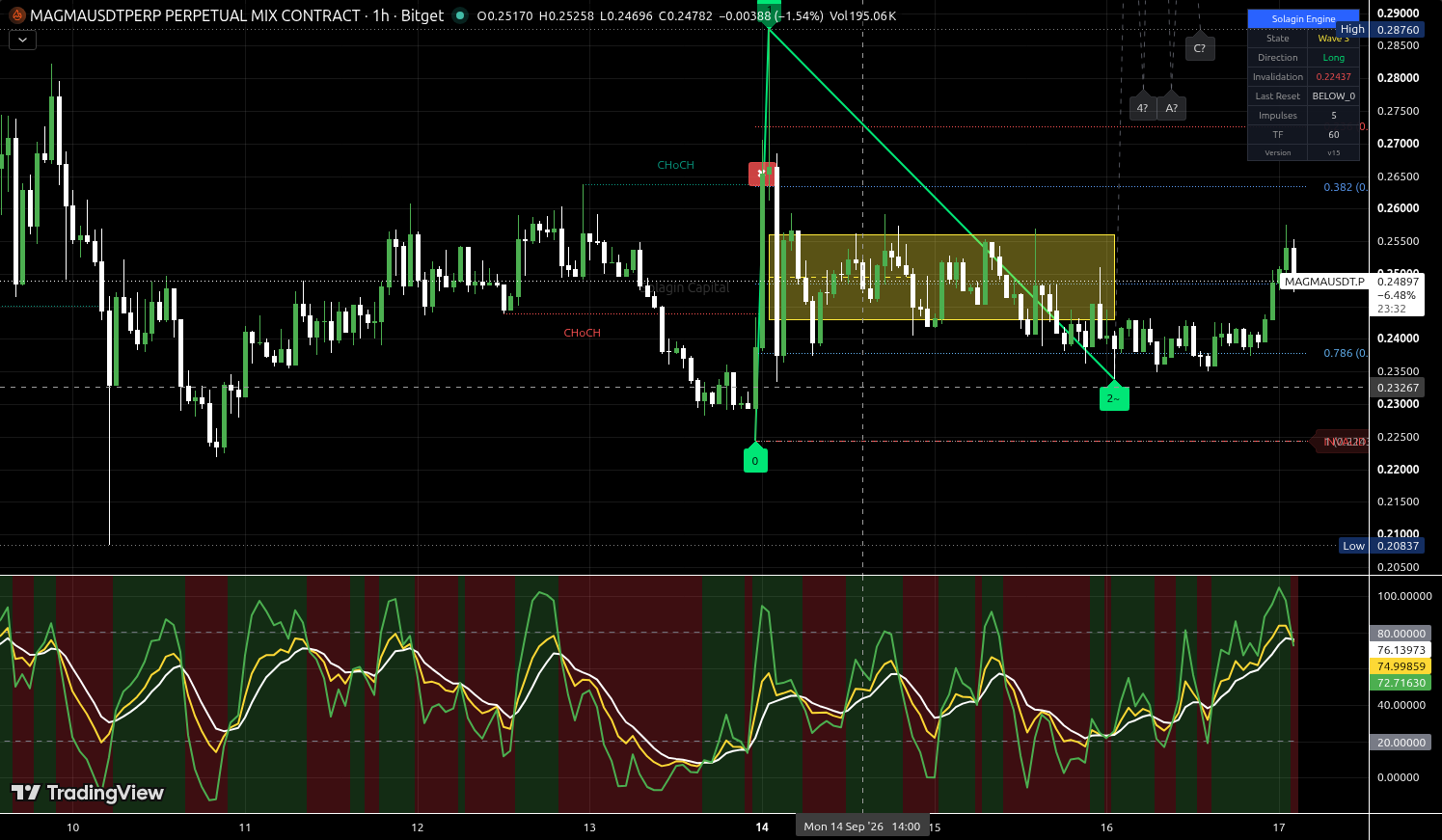Click the 20.00000 oscillator level label
The height and width of the screenshot is (840, 1442).
(x=1401, y=743)
